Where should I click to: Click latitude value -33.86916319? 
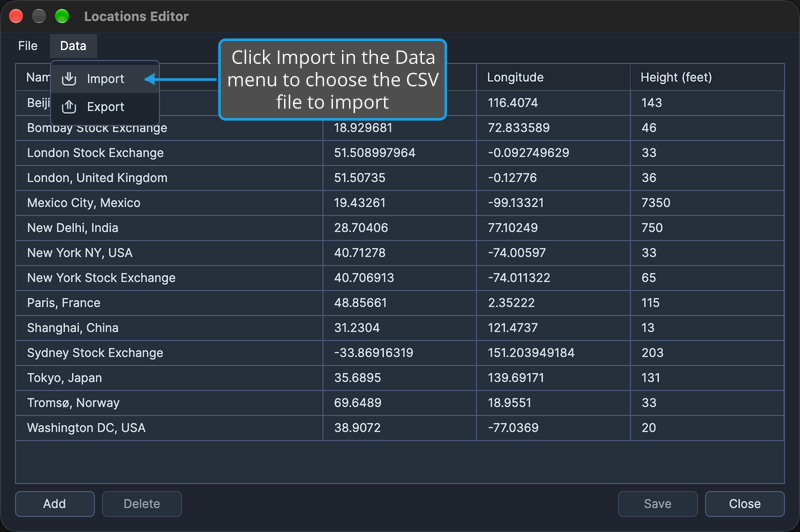pyautogui.click(x=373, y=353)
